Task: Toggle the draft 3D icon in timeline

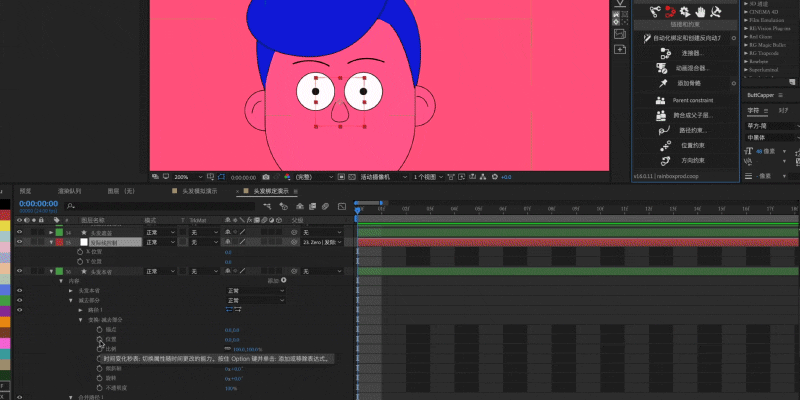Action: [284, 206]
